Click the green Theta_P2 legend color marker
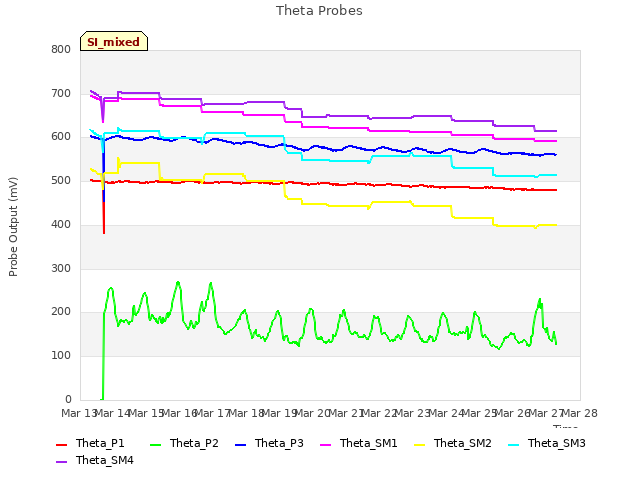640x480 pixels. tap(156, 444)
